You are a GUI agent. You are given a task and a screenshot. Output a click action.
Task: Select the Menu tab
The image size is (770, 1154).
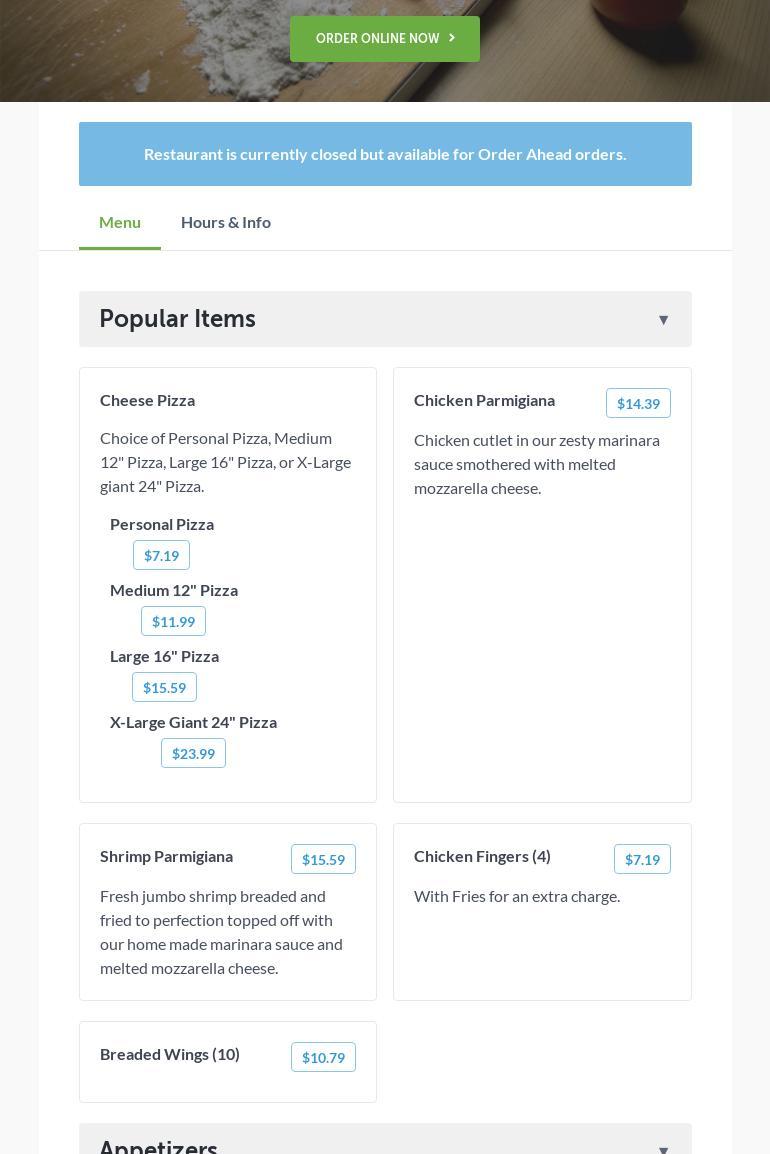coord(120,222)
